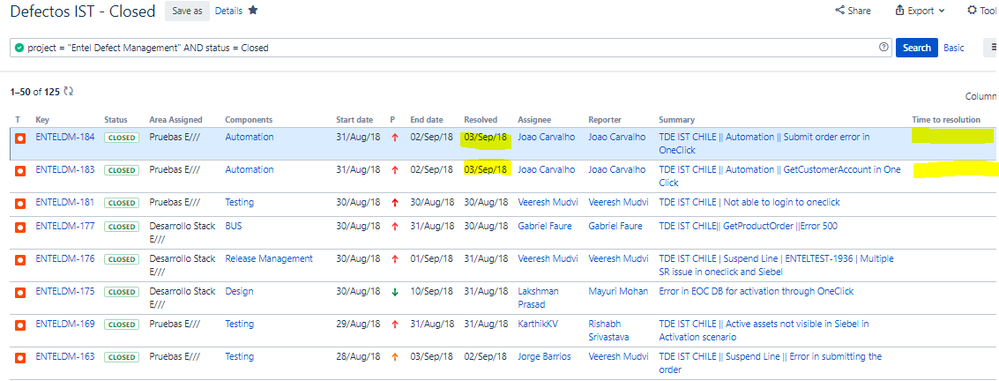Sort by the Resolved column header
This screenshot has width=999, height=381.
(480, 120)
